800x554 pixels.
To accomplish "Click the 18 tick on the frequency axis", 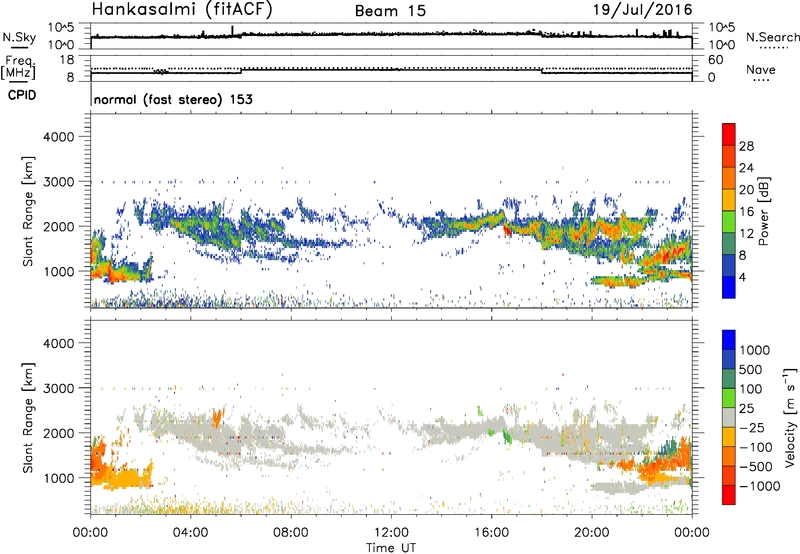I will 67,60.
